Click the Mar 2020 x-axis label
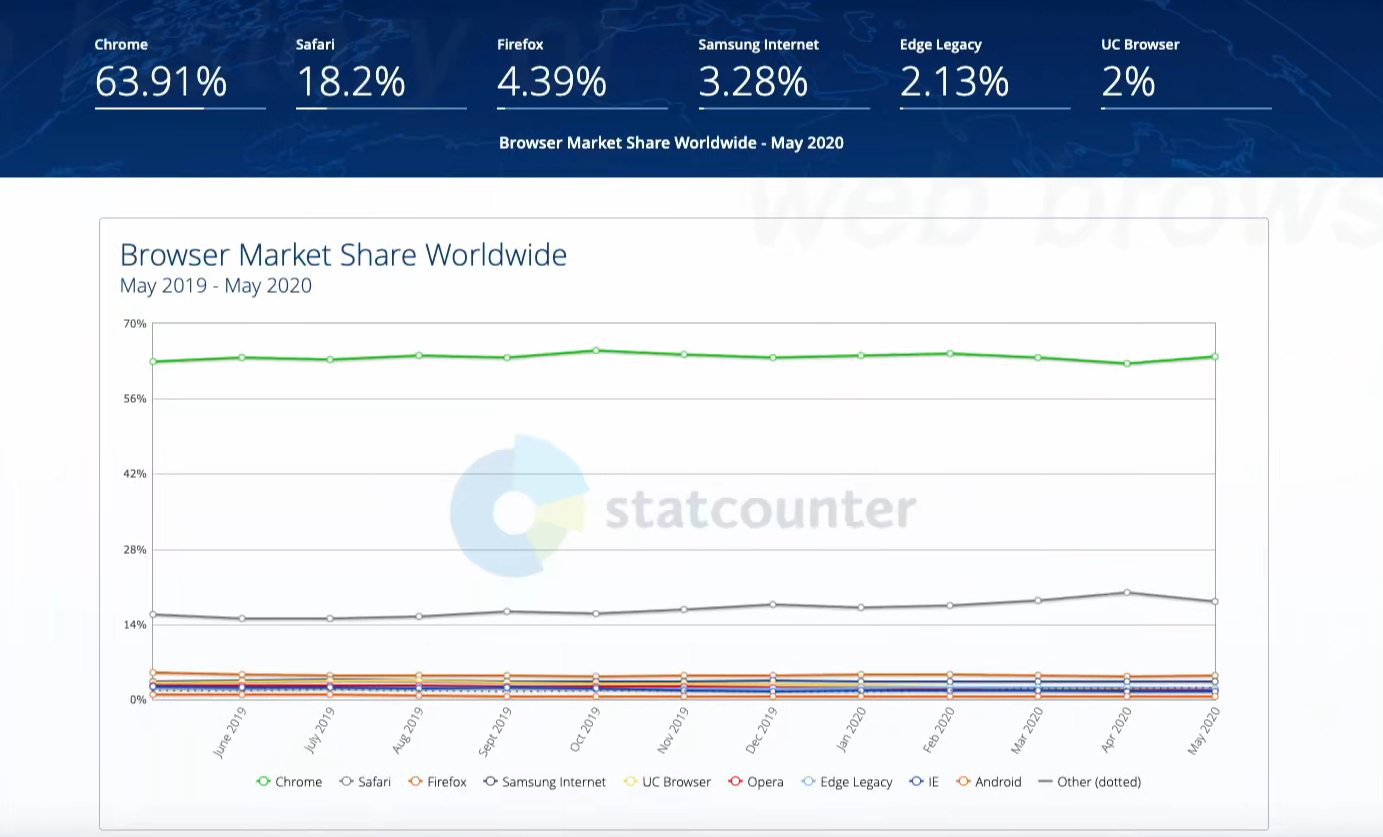Screen dimensions: 1383x837 point(1028,731)
